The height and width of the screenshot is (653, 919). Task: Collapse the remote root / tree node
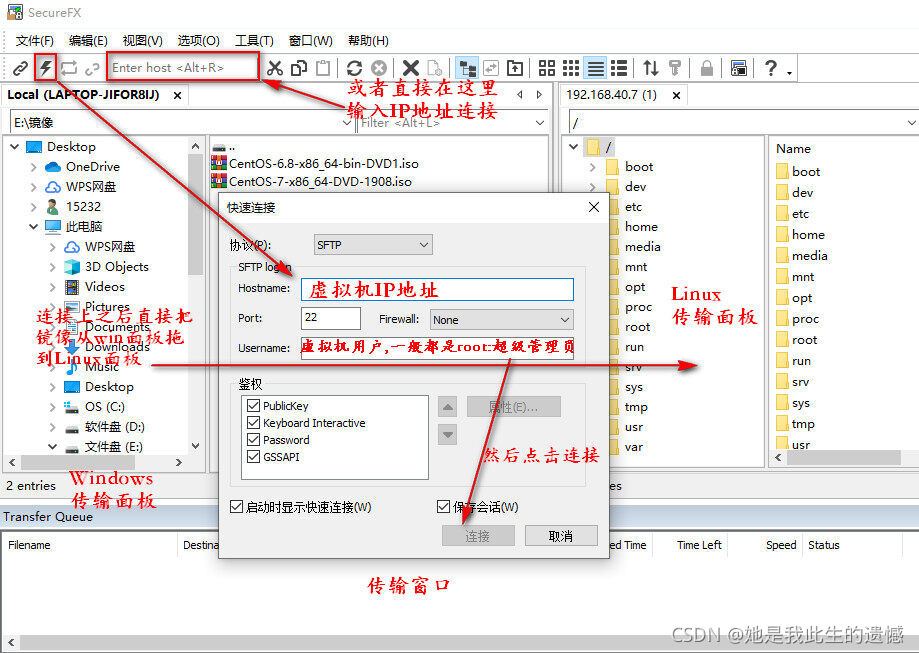574,147
